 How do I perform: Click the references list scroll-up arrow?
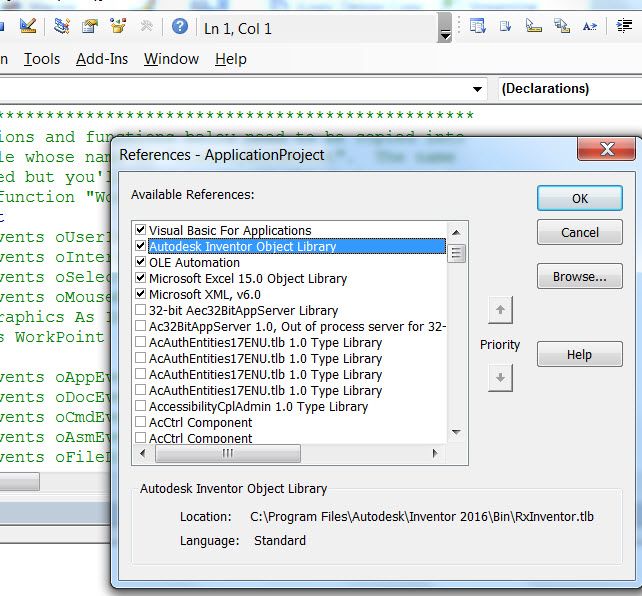[x=456, y=233]
